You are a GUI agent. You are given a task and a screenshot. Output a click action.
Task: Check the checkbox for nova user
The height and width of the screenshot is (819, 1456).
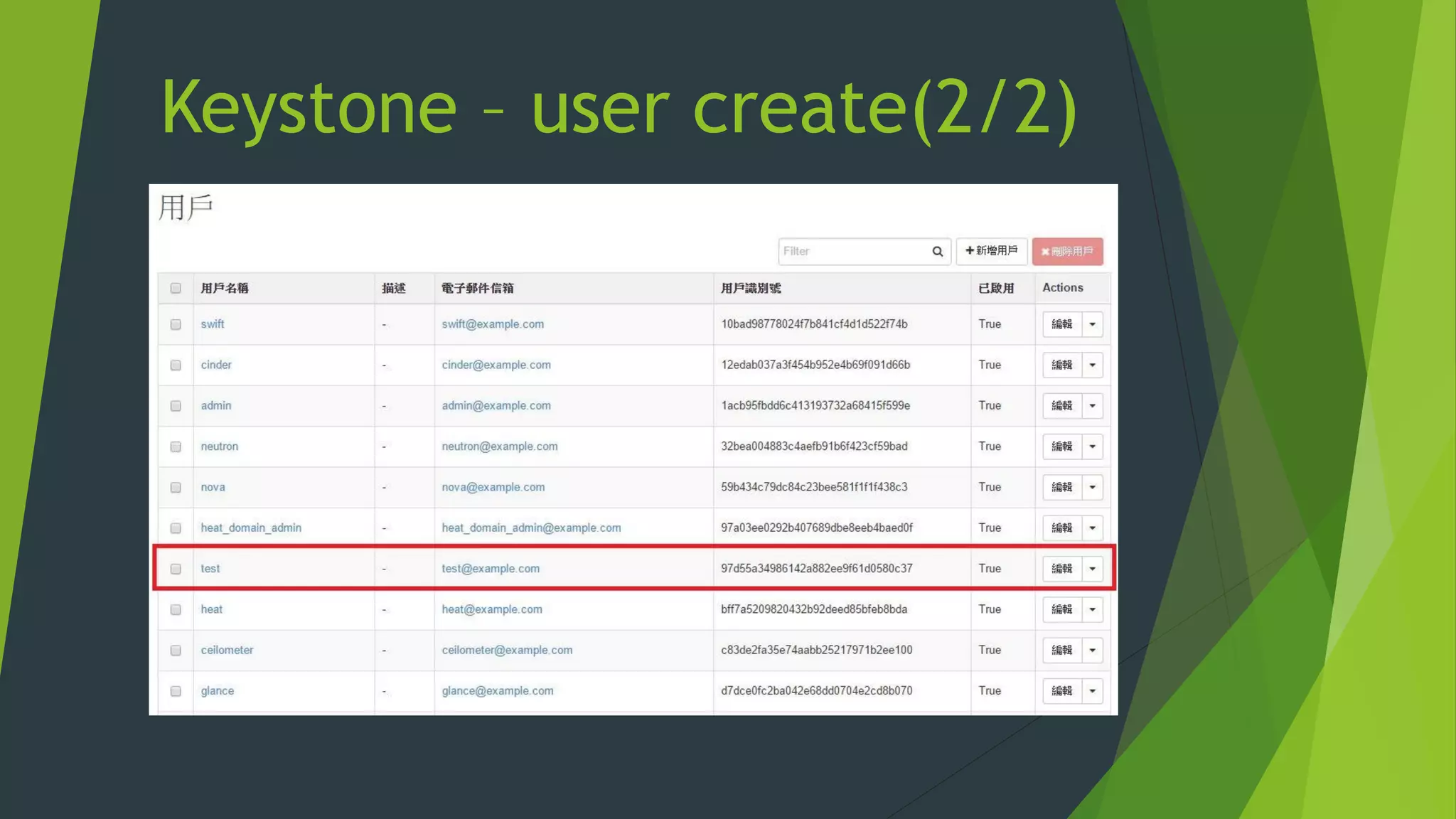(176, 488)
